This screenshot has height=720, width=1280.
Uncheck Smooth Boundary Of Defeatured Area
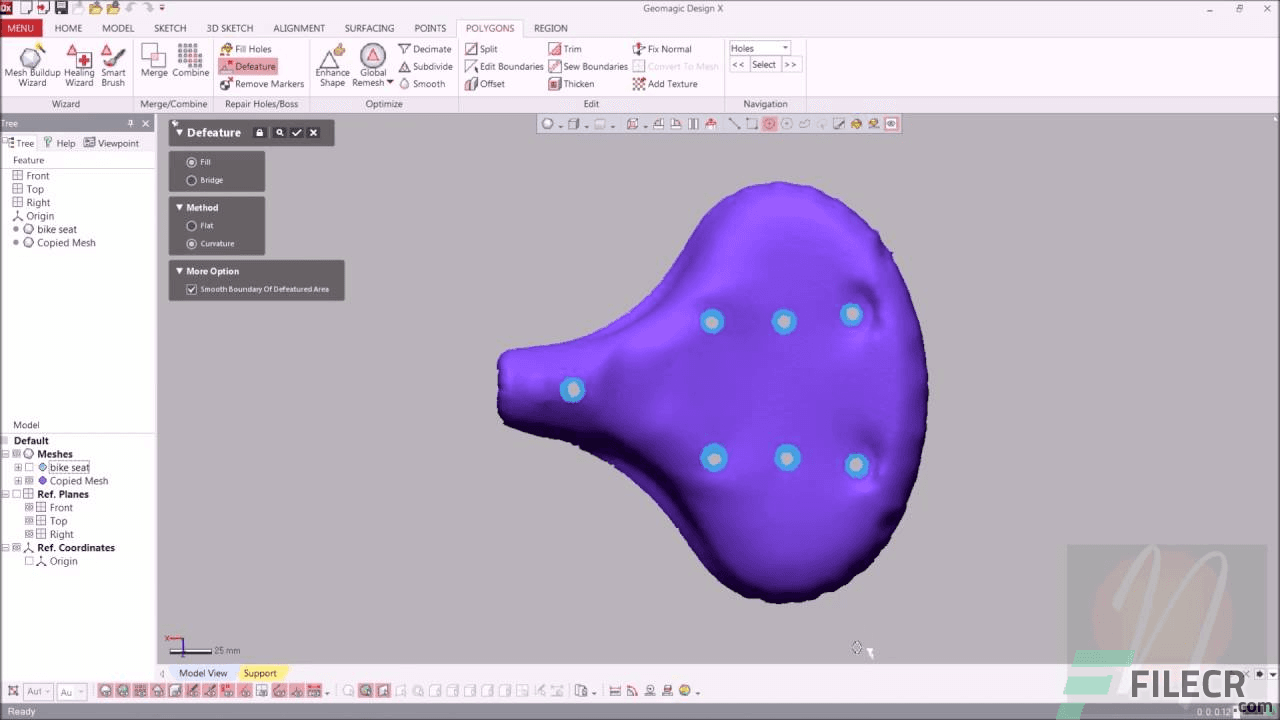[x=191, y=289]
